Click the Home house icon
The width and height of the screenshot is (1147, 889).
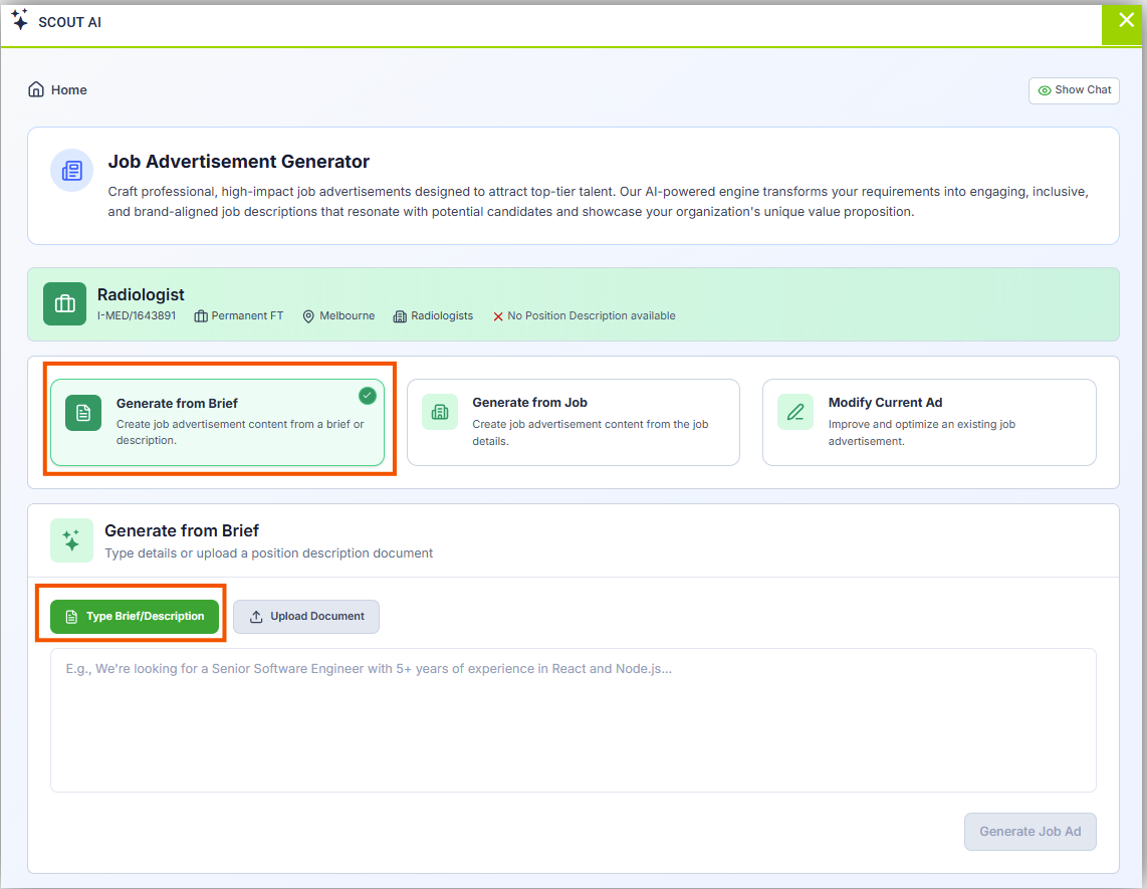click(x=36, y=90)
